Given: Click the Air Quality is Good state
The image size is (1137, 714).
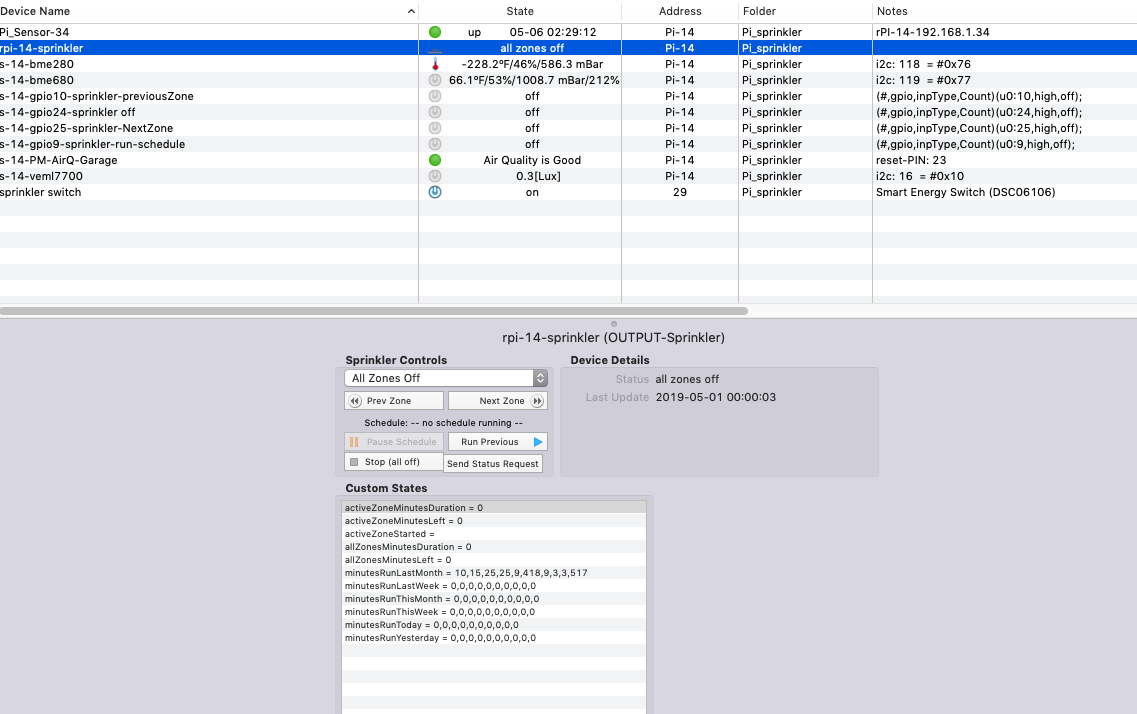Looking at the screenshot, I should (532, 160).
